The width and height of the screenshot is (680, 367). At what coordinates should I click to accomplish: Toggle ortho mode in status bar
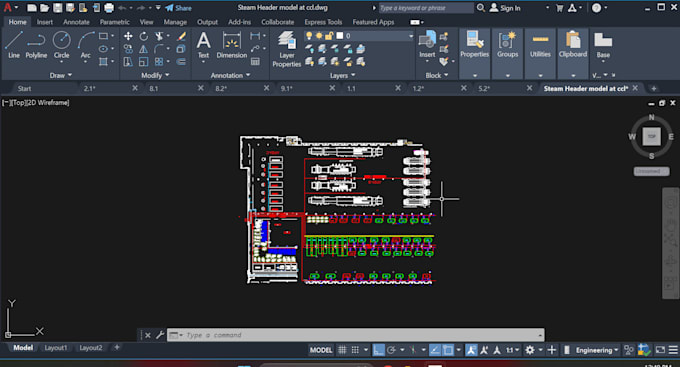[379, 350]
